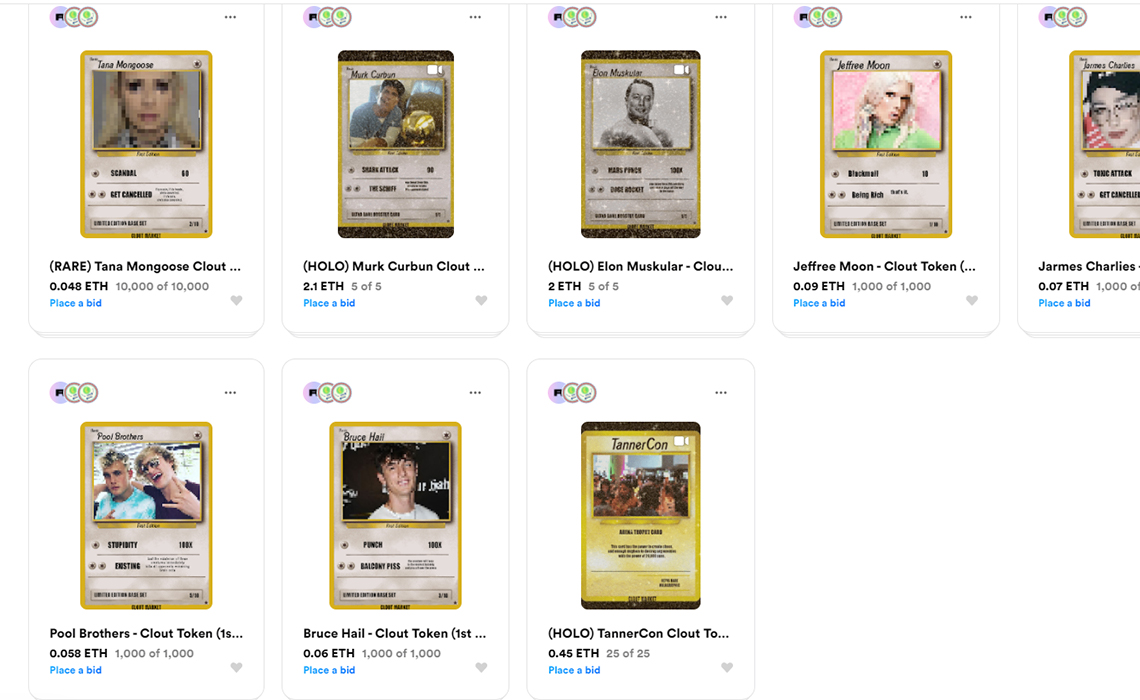Open more options for Murk Curbun card
The width and height of the screenshot is (1140, 700).
475,17
